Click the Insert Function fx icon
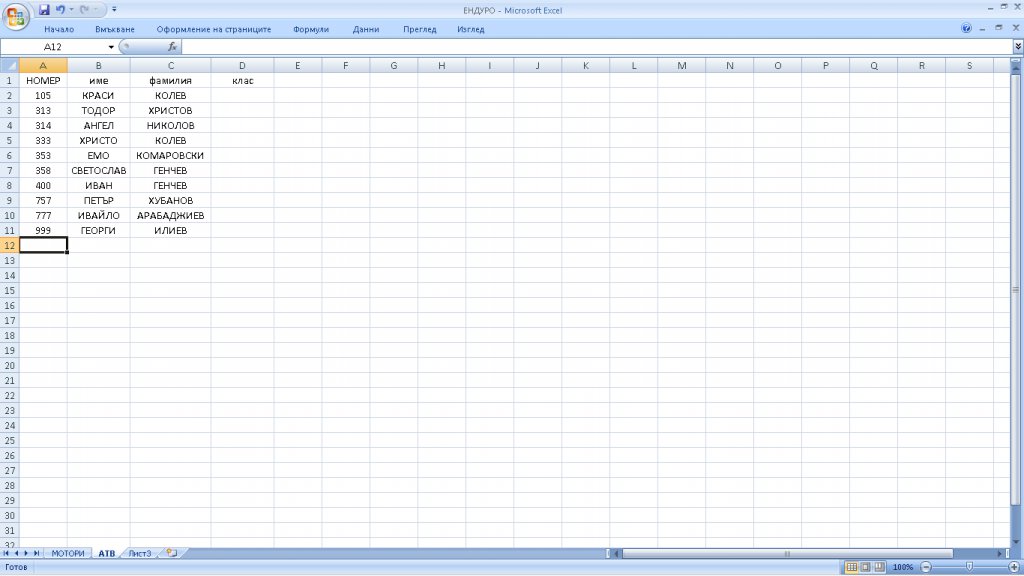Image resolution: width=1024 pixels, height=576 pixels. point(172,47)
